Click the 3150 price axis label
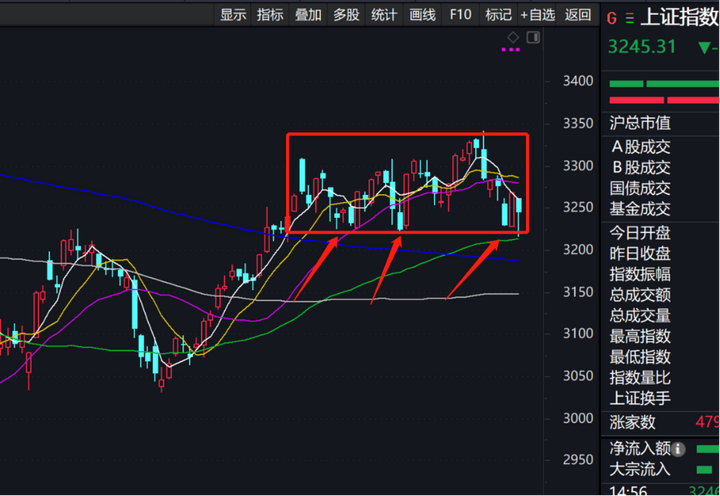This screenshot has height=496, width=720. point(578,292)
